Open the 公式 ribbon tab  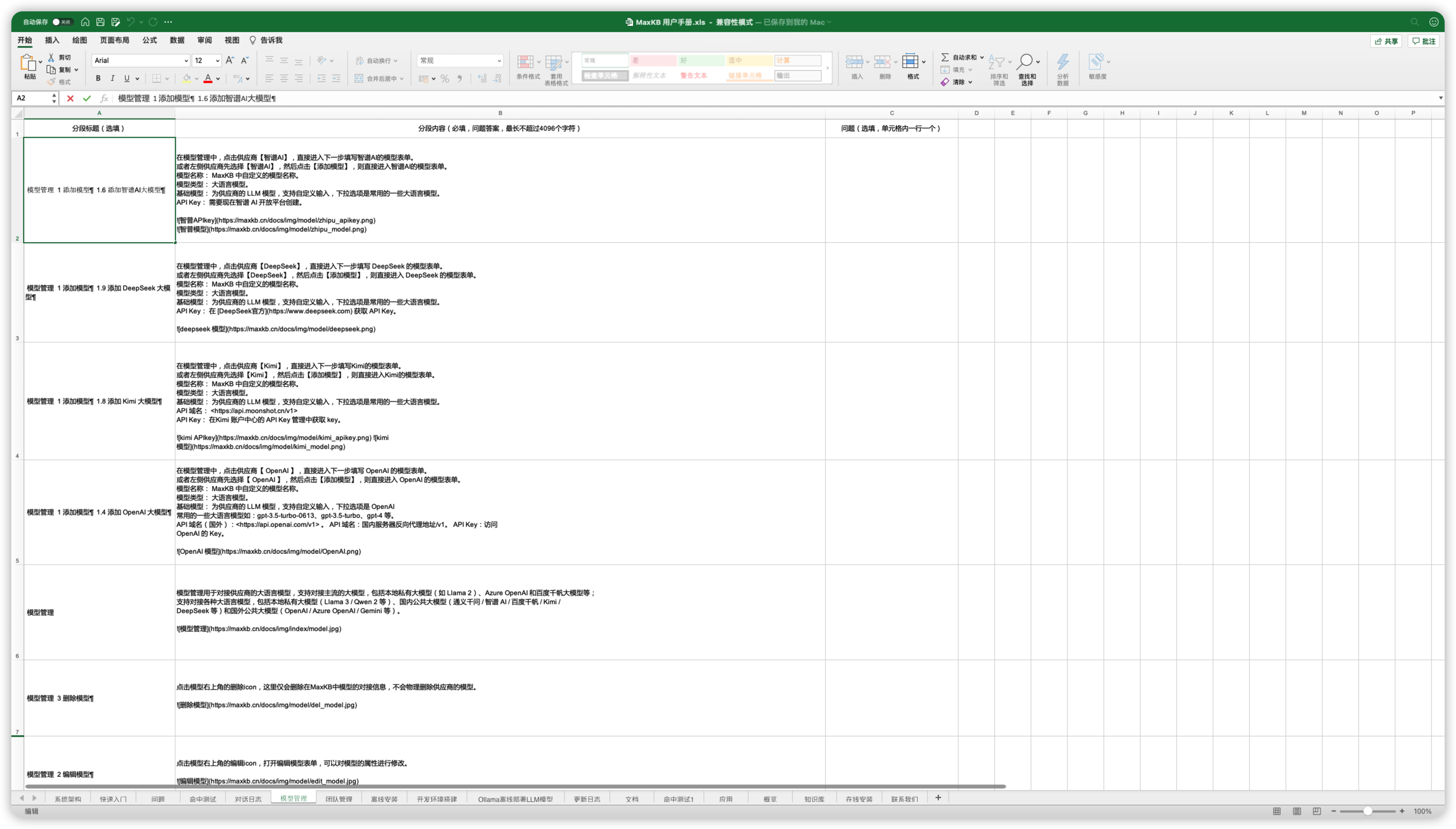[x=150, y=40]
